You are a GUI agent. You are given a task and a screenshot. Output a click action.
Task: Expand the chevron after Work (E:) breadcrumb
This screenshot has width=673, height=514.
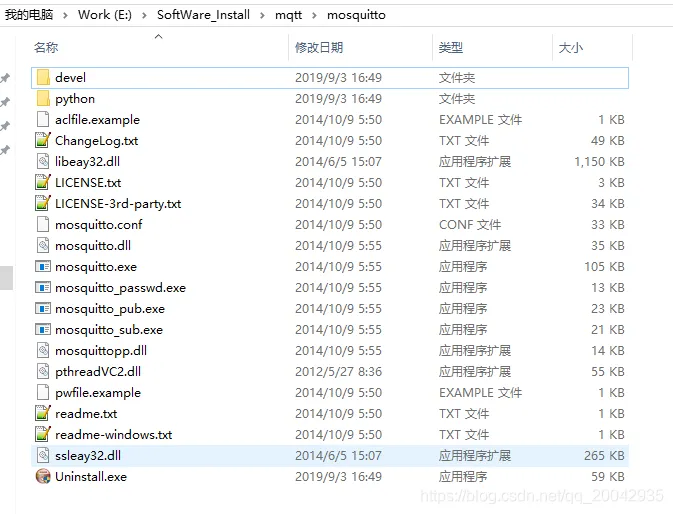(x=144, y=15)
